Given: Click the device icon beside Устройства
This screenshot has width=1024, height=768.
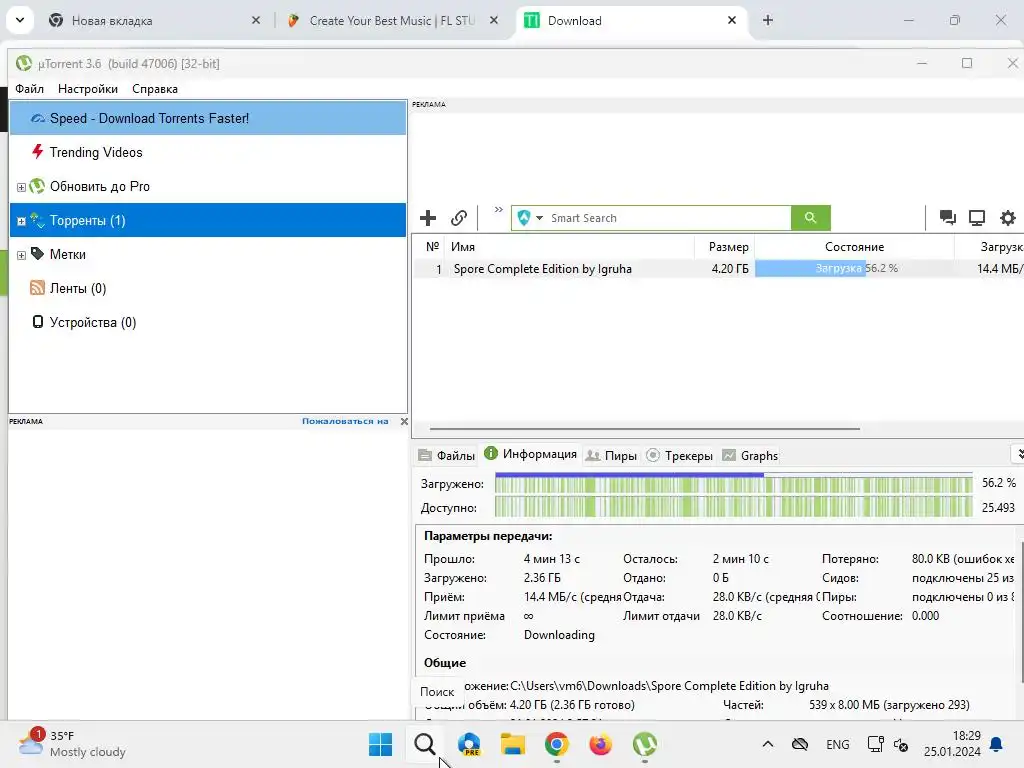Looking at the screenshot, I should (38, 321).
